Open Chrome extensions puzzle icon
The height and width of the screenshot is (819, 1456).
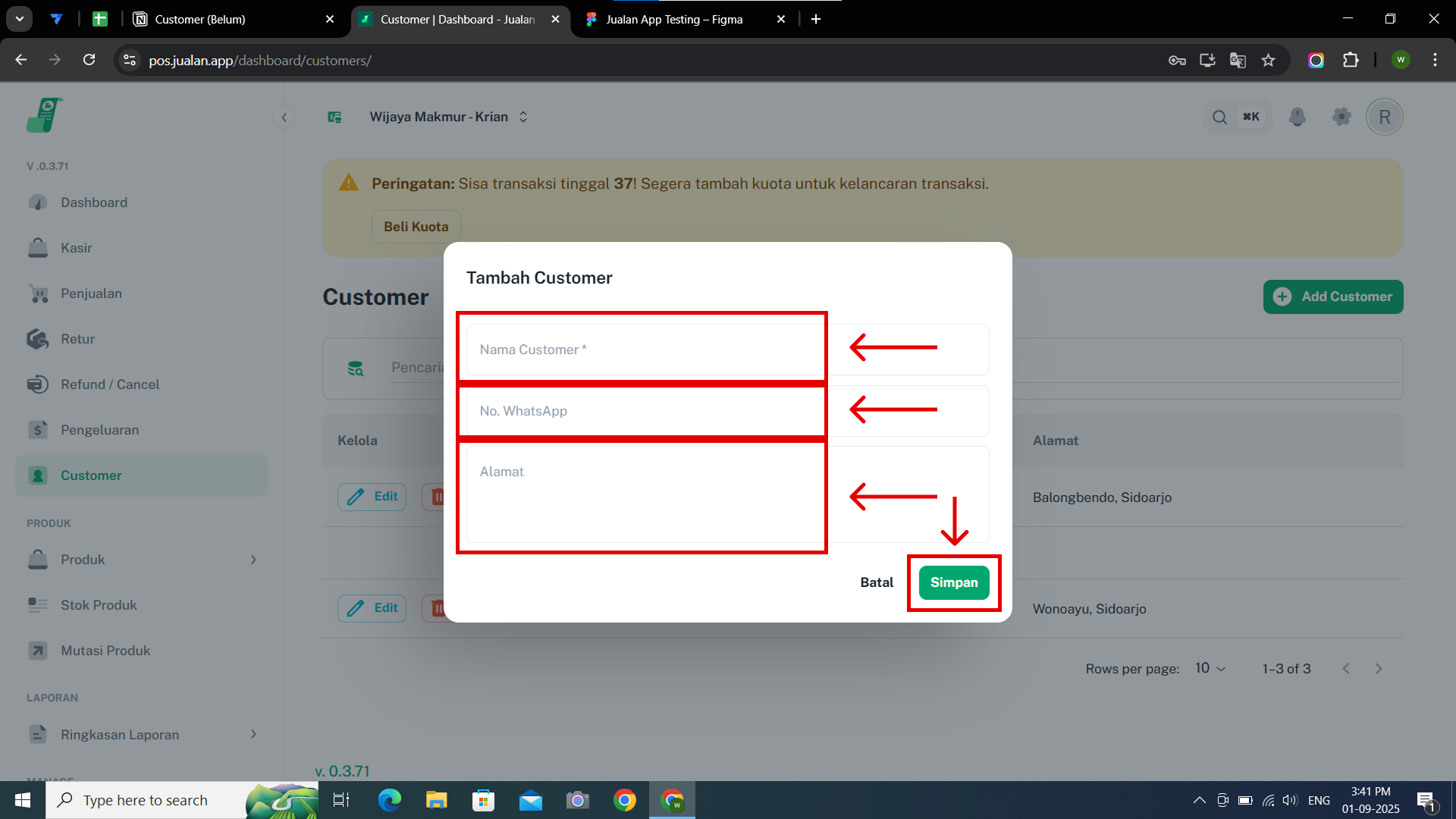click(1351, 60)
